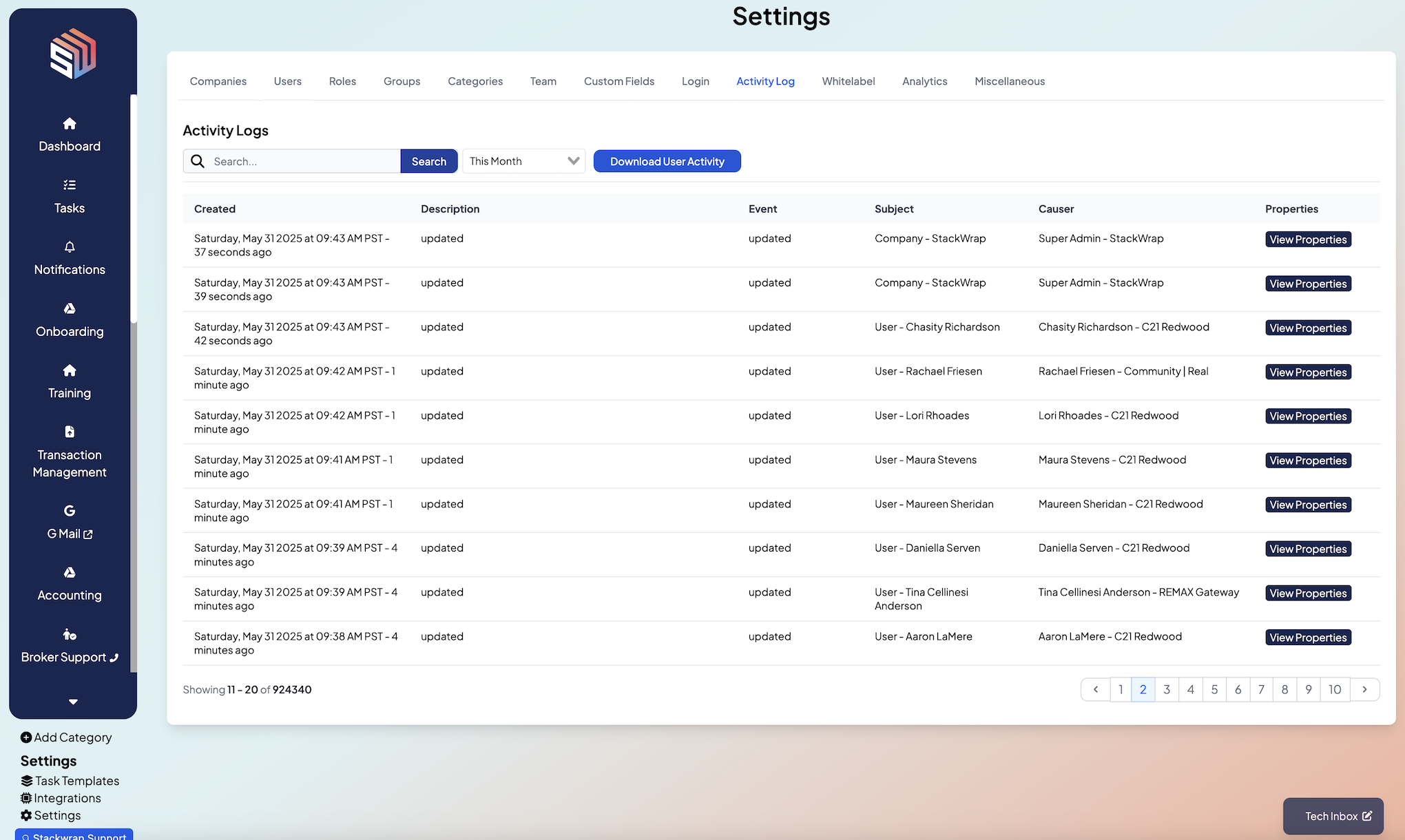Open the Custom Fields tab
This screenshot has height=840, width=1405.
[x=619, y=81]
